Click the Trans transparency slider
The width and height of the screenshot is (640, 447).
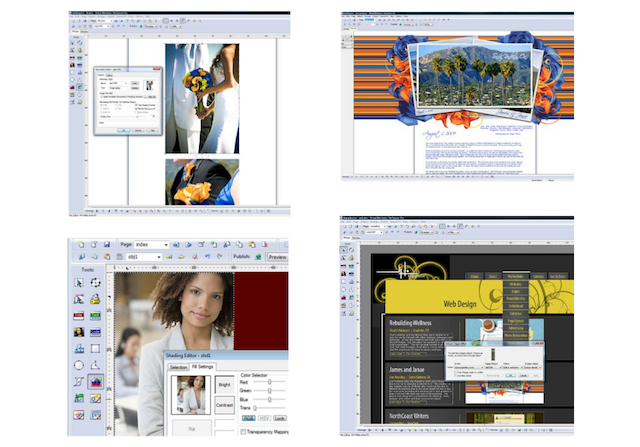point(269,408)
